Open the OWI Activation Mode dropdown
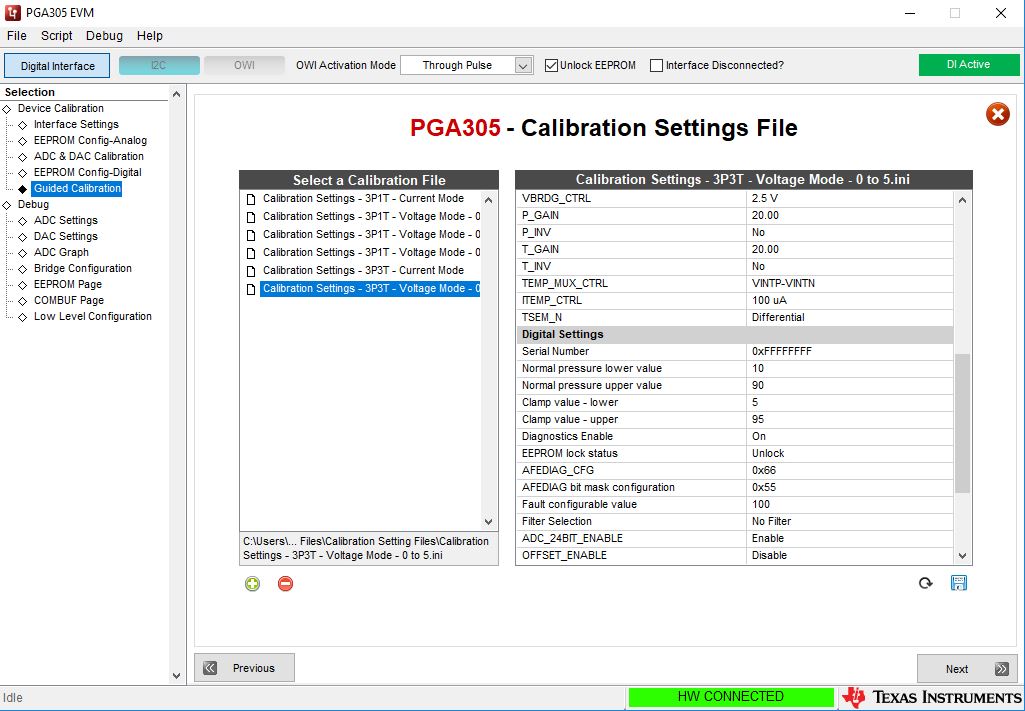Viewport: 1025px width, 711px height. pos(522,65)
